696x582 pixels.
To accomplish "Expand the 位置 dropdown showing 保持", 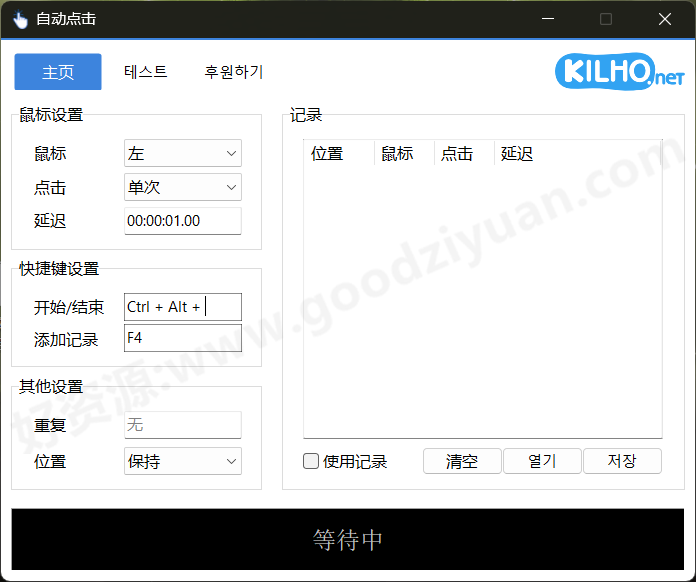I will (x=183, y=461).
